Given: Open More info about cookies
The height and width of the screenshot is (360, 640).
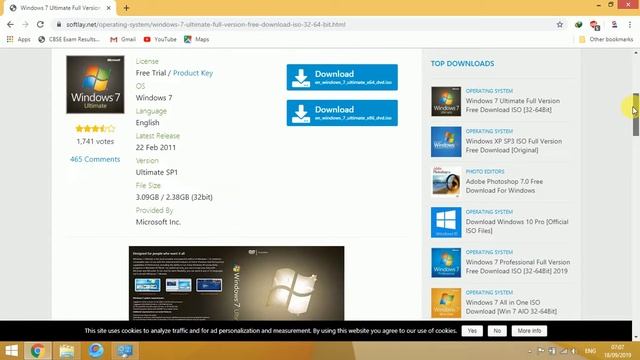Looking at the screenshot, I should coord(529,331).
